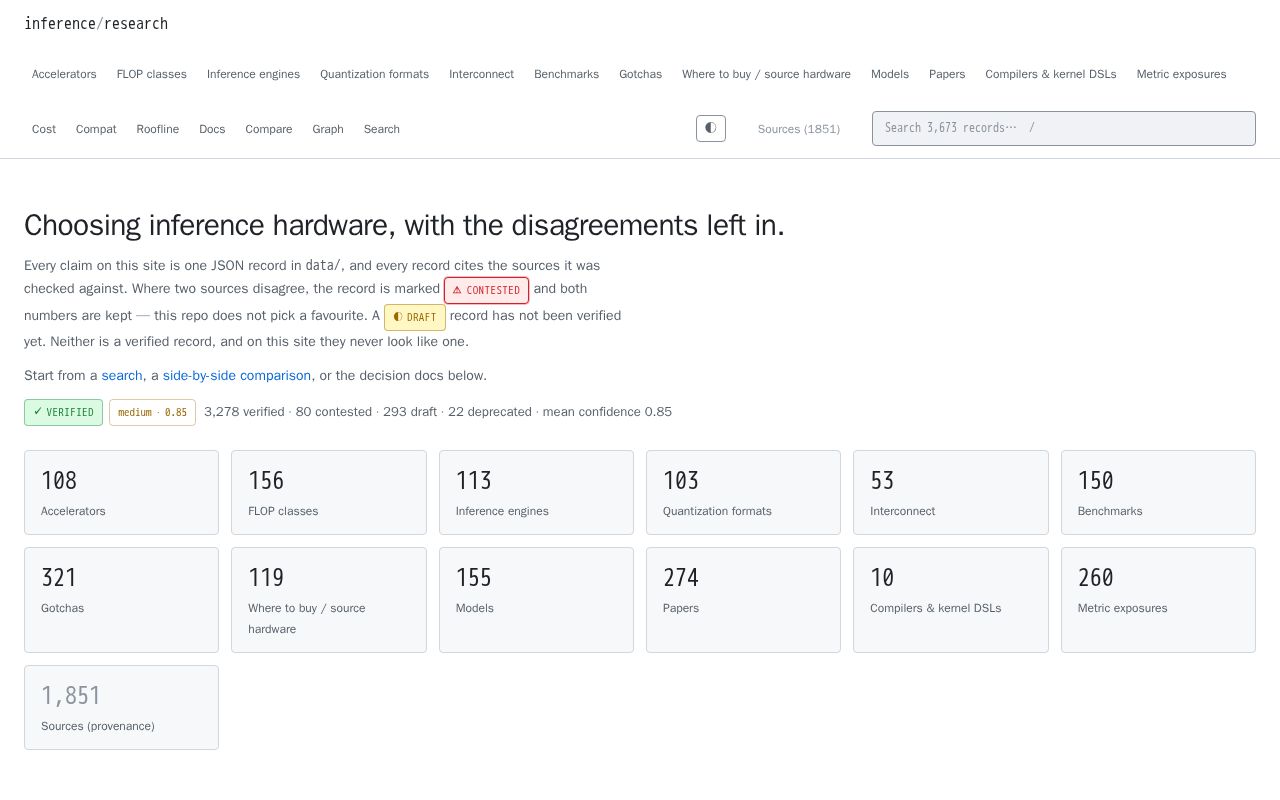Open Where to buy / source hardware nav
1280x800 pixels.
pos(766,74)
